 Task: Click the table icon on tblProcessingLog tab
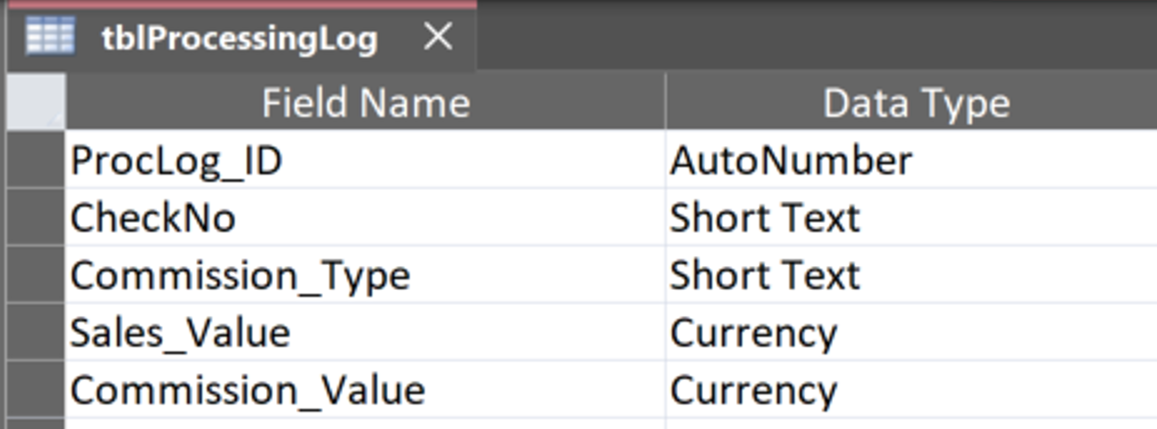[50, 37]
